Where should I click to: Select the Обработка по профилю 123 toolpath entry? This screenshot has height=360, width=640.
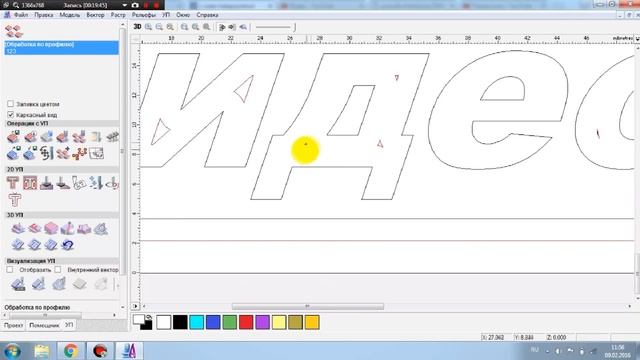62,48
